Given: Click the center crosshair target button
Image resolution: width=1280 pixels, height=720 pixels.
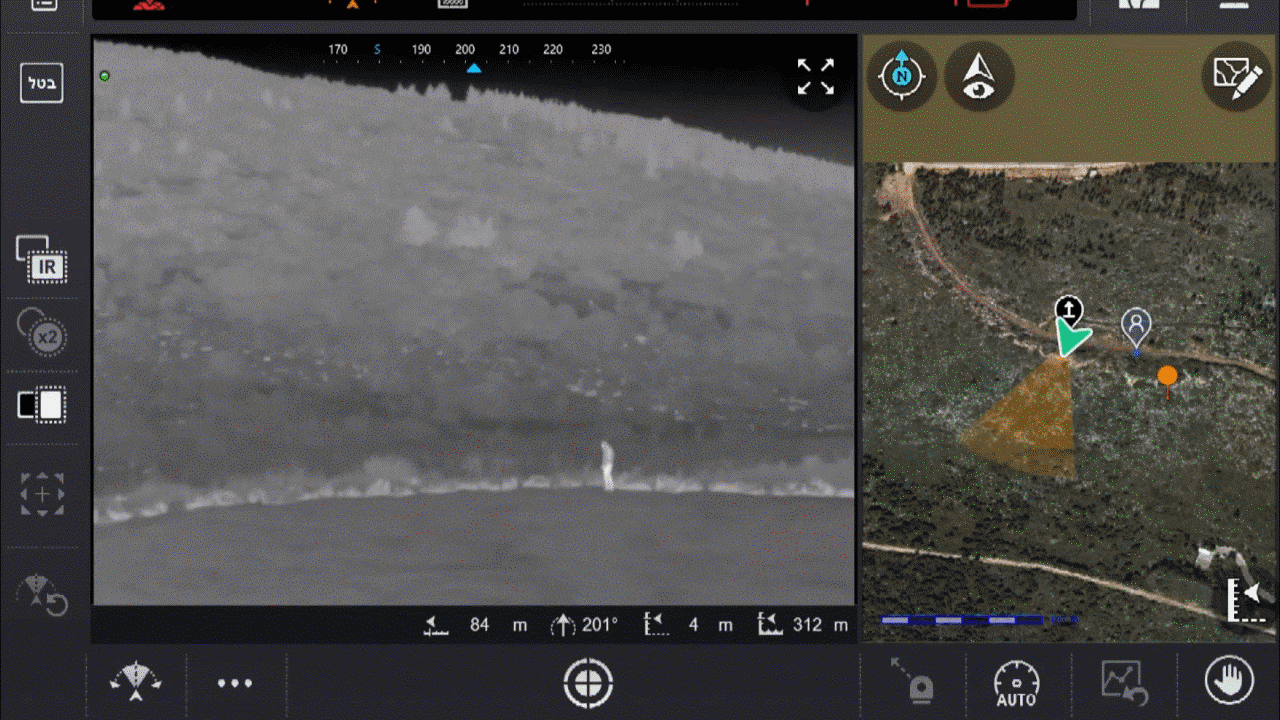Looking at the screenshot, I should pyautogui.click(x=588, y=684).
